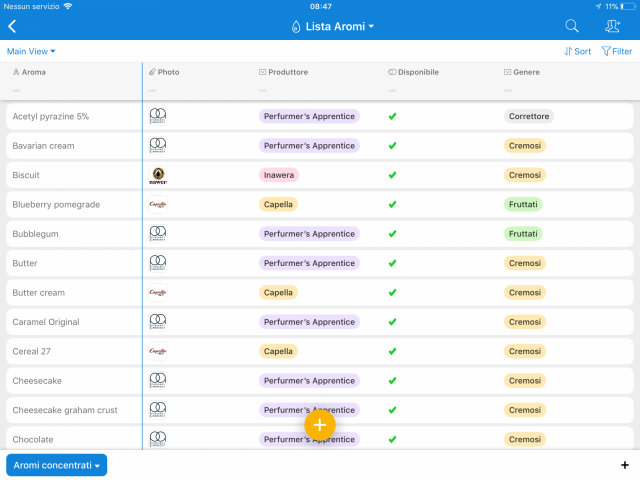Expand the Lista Aromi title menu

tap(339, 27)
